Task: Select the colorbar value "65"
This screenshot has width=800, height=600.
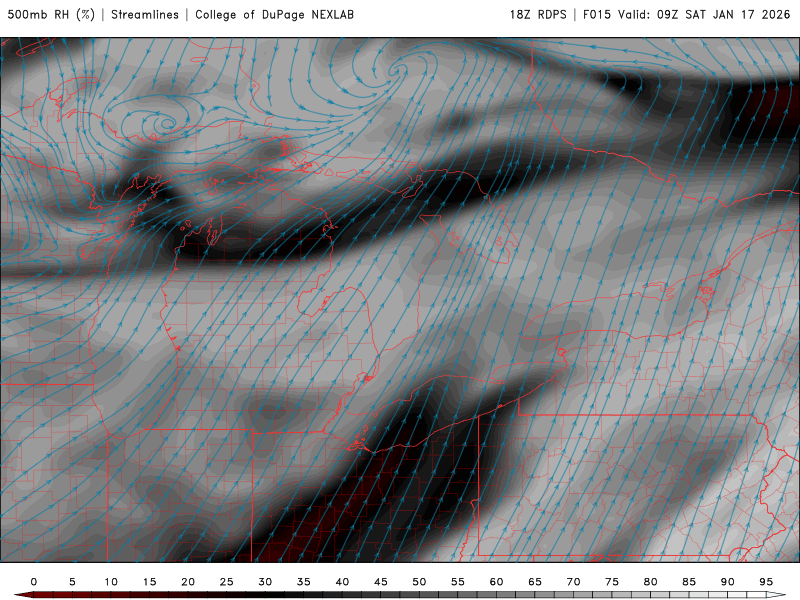Action: [535, 582]
